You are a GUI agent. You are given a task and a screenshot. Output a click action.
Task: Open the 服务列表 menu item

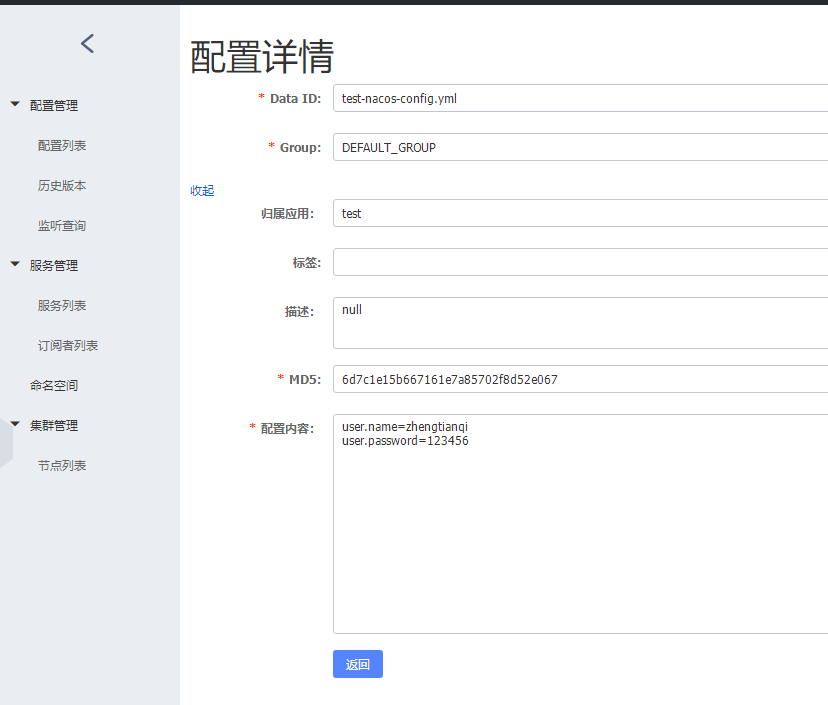point(62,305)
